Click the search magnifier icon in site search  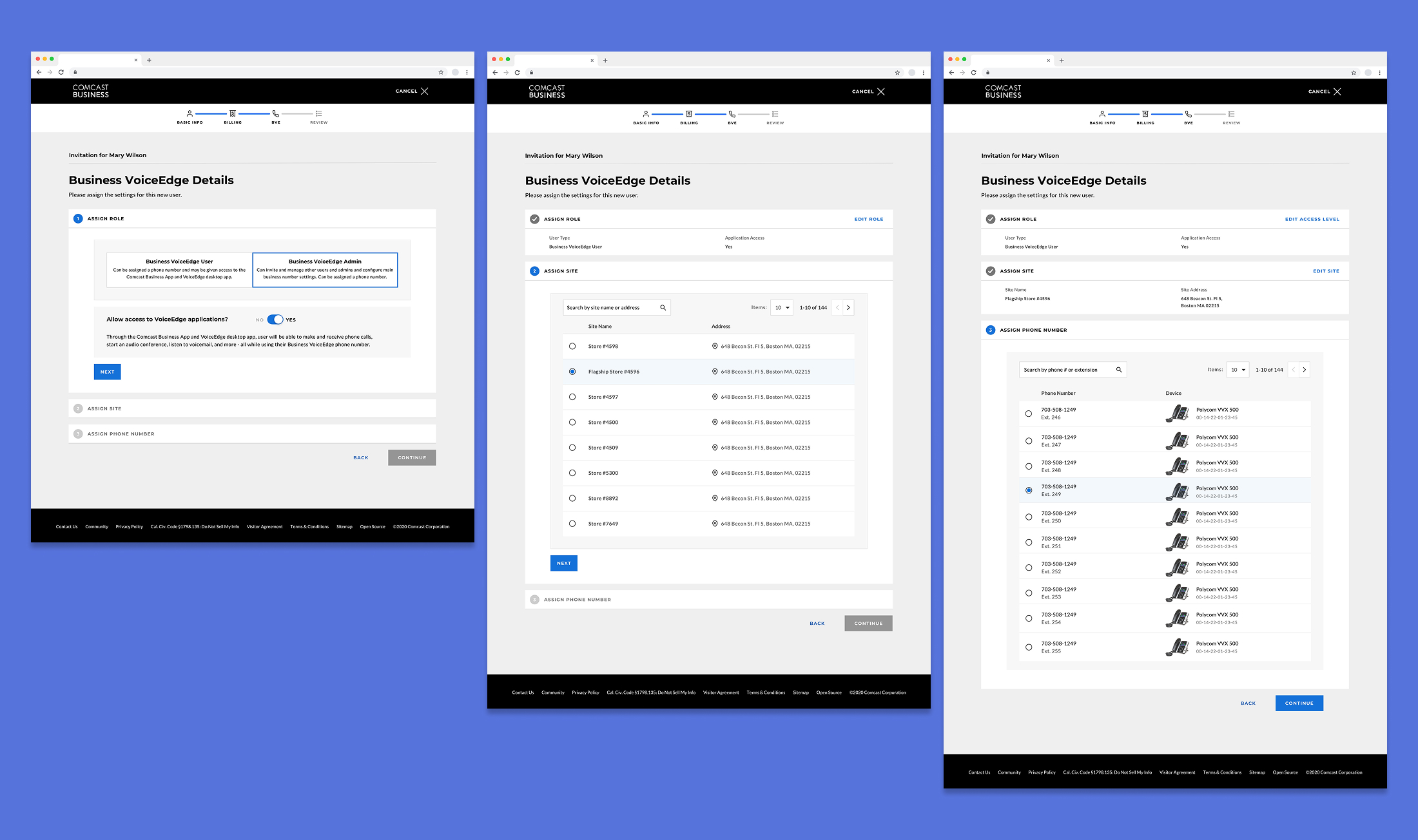663,308
